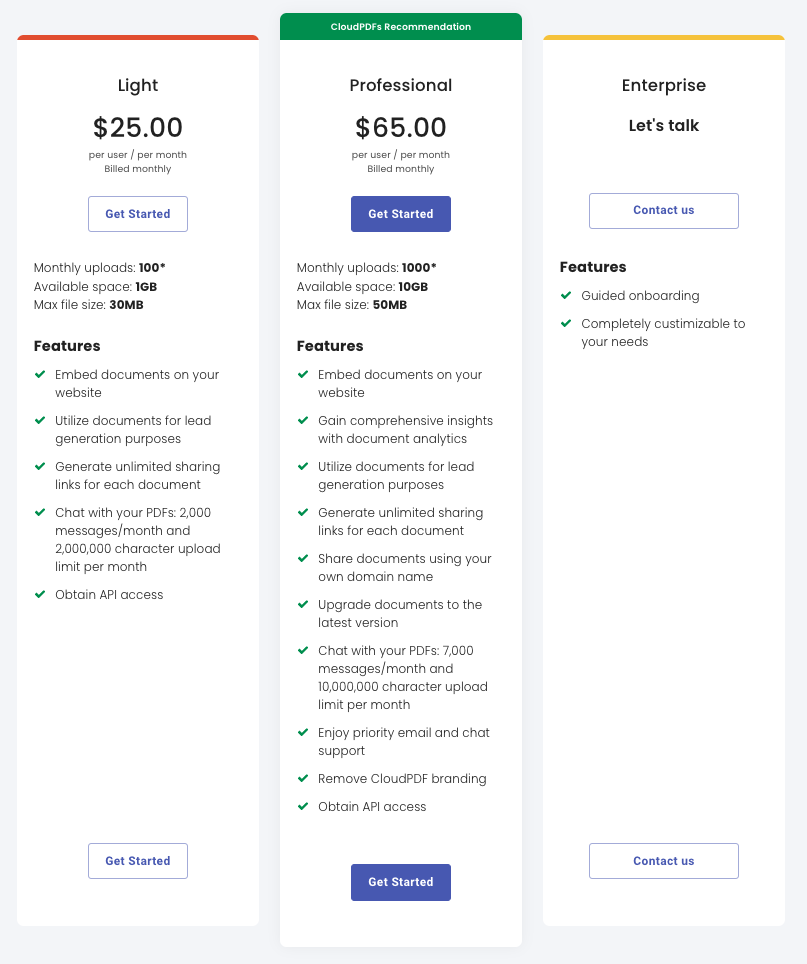Image resolution: width=807 pixels, height=964 pixels.
Task: Click the 'Get Started' button under Professional pricing
Action: (400, 213)
